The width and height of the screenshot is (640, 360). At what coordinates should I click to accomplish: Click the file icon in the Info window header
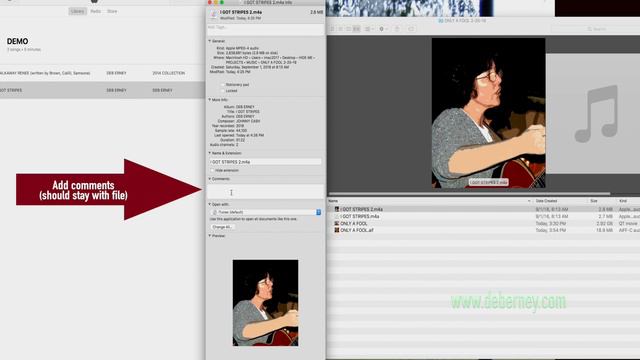213,15
